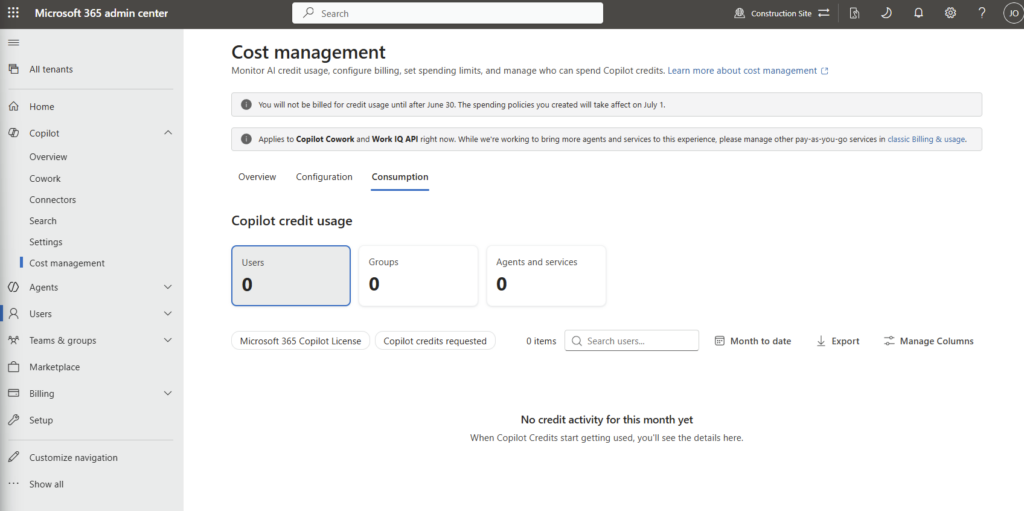1024x511 pixels.
Task: Open help question mark icon
Action: coord(982,13)
